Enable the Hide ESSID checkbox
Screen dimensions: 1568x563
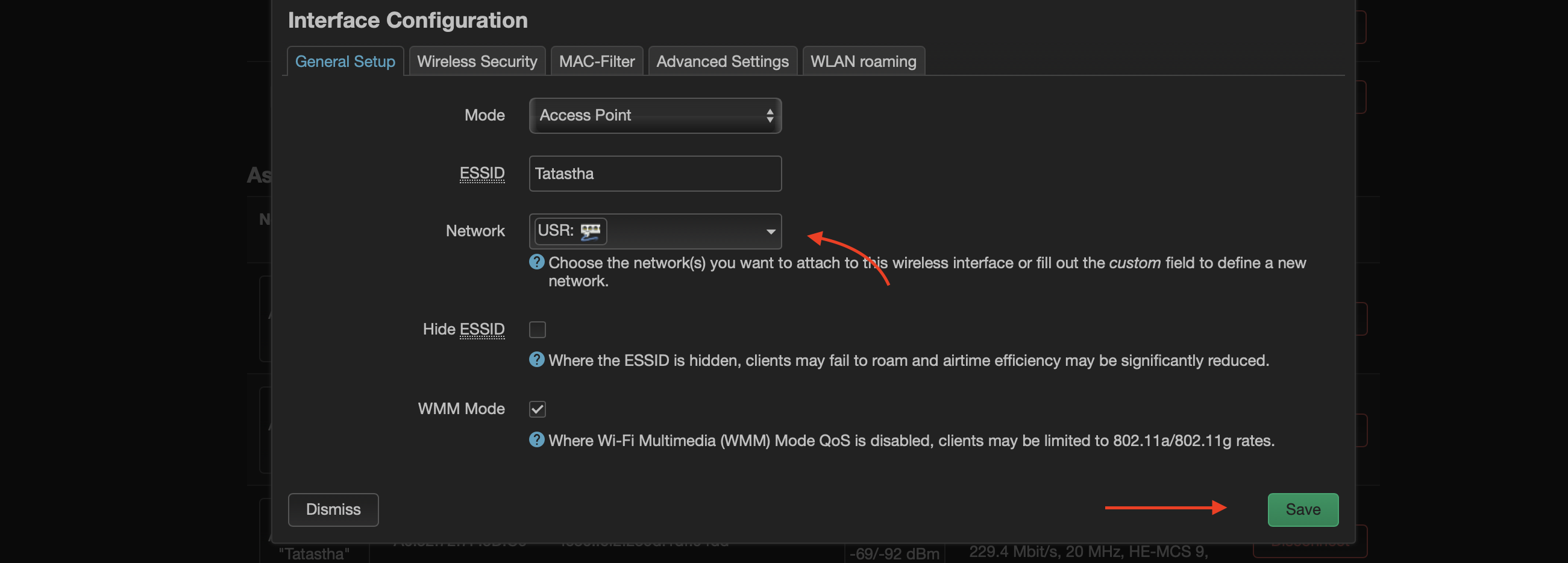538,329
